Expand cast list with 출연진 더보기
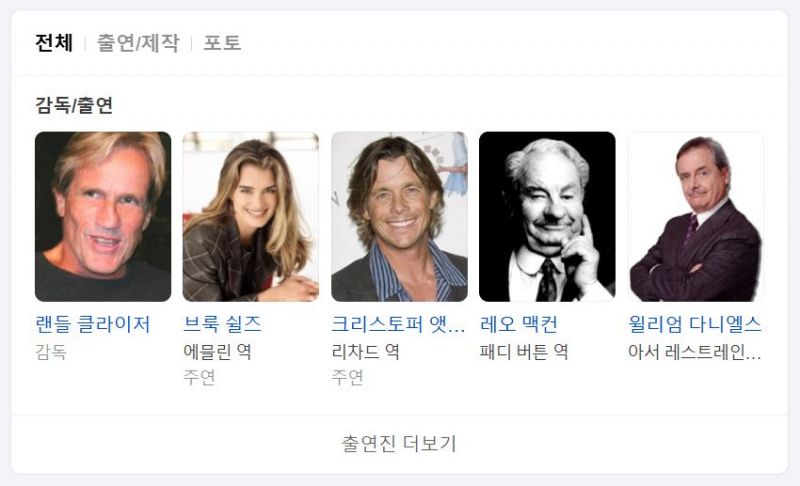 (x=399, y=444)
